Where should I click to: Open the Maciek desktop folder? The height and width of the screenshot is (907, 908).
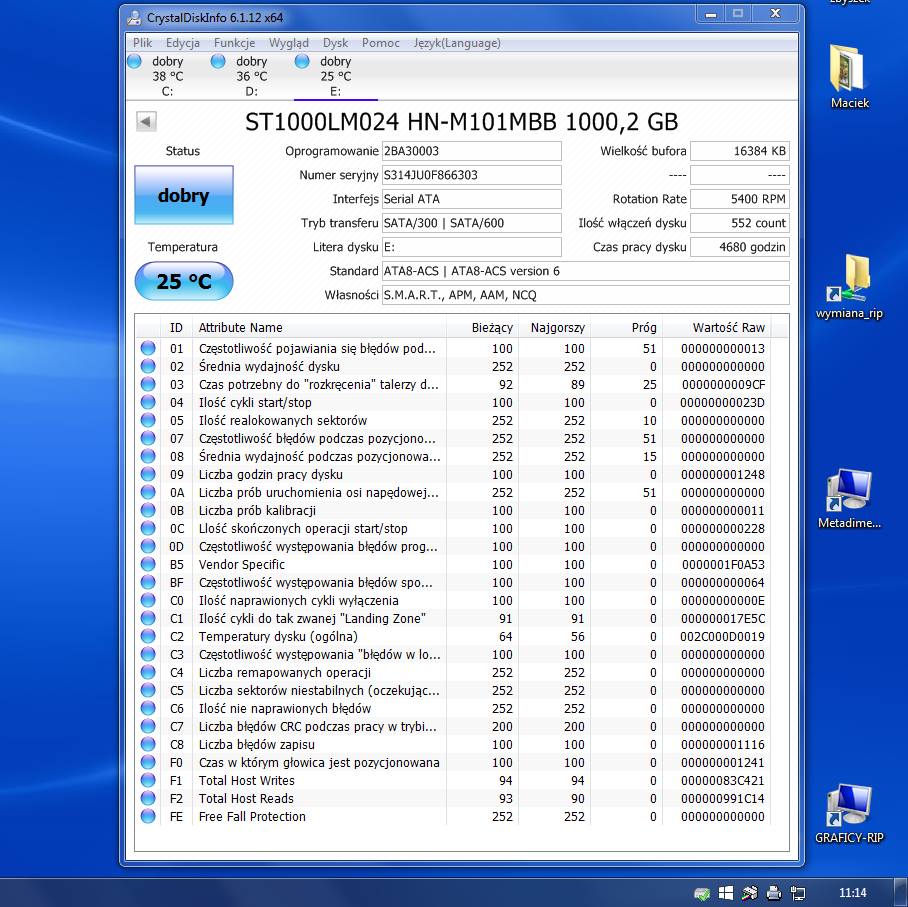849,77
